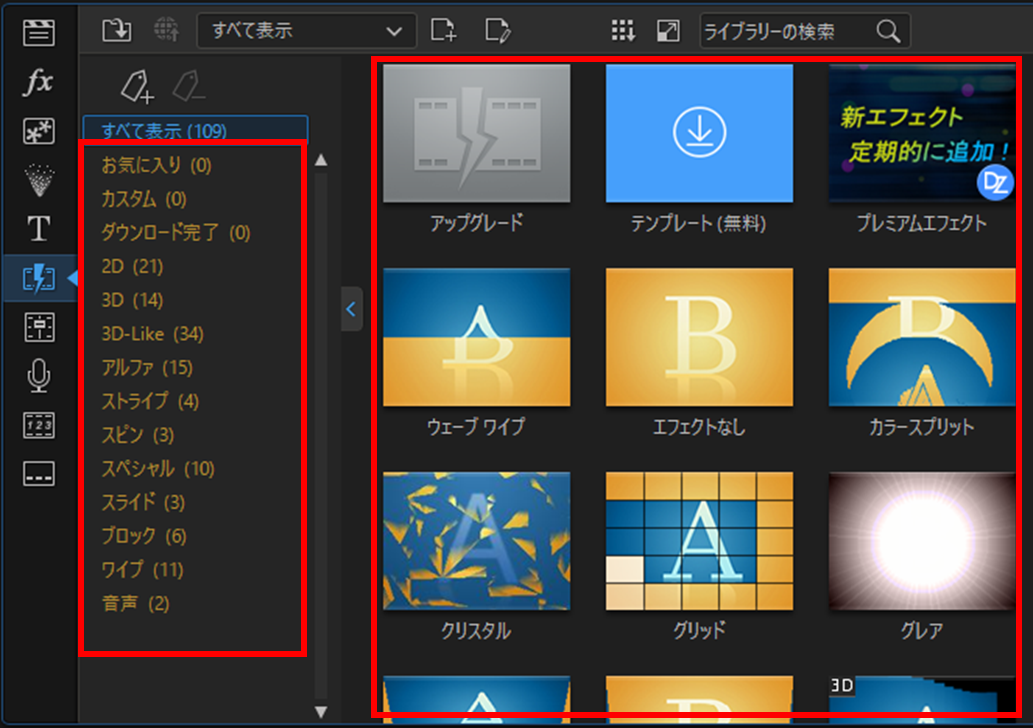1033x728 pixels.
Task: Select the グリッド transition thumbnail
Action: click(699, 541)
